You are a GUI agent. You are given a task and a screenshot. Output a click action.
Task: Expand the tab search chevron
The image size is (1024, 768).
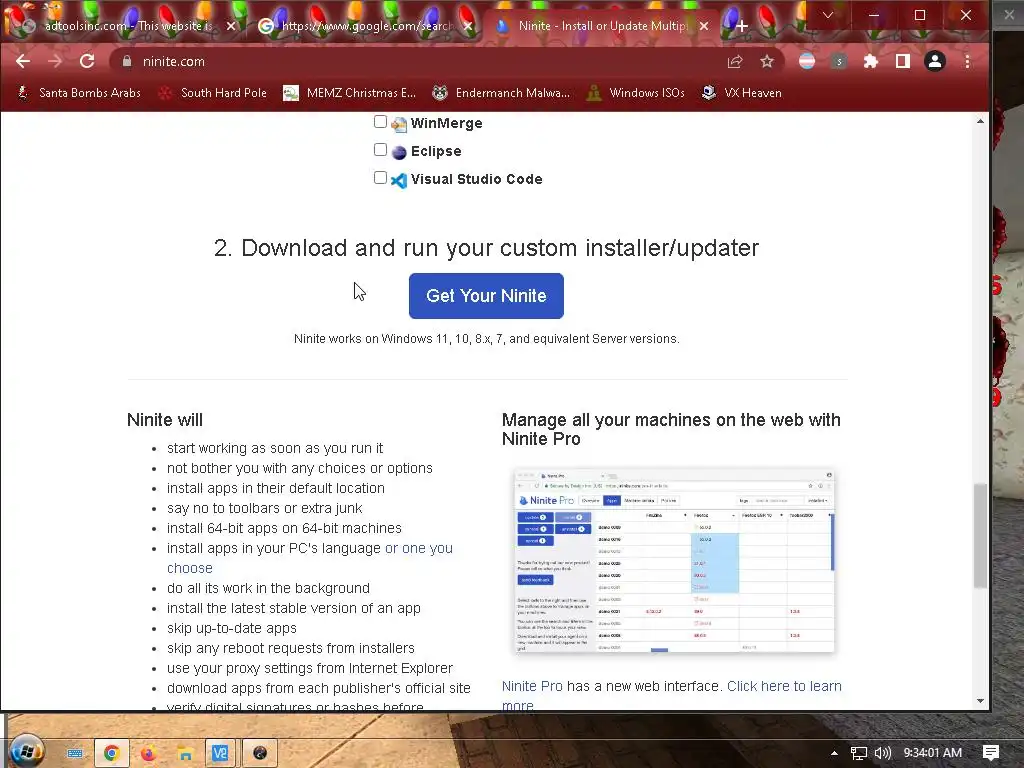(x=827, y=14)
